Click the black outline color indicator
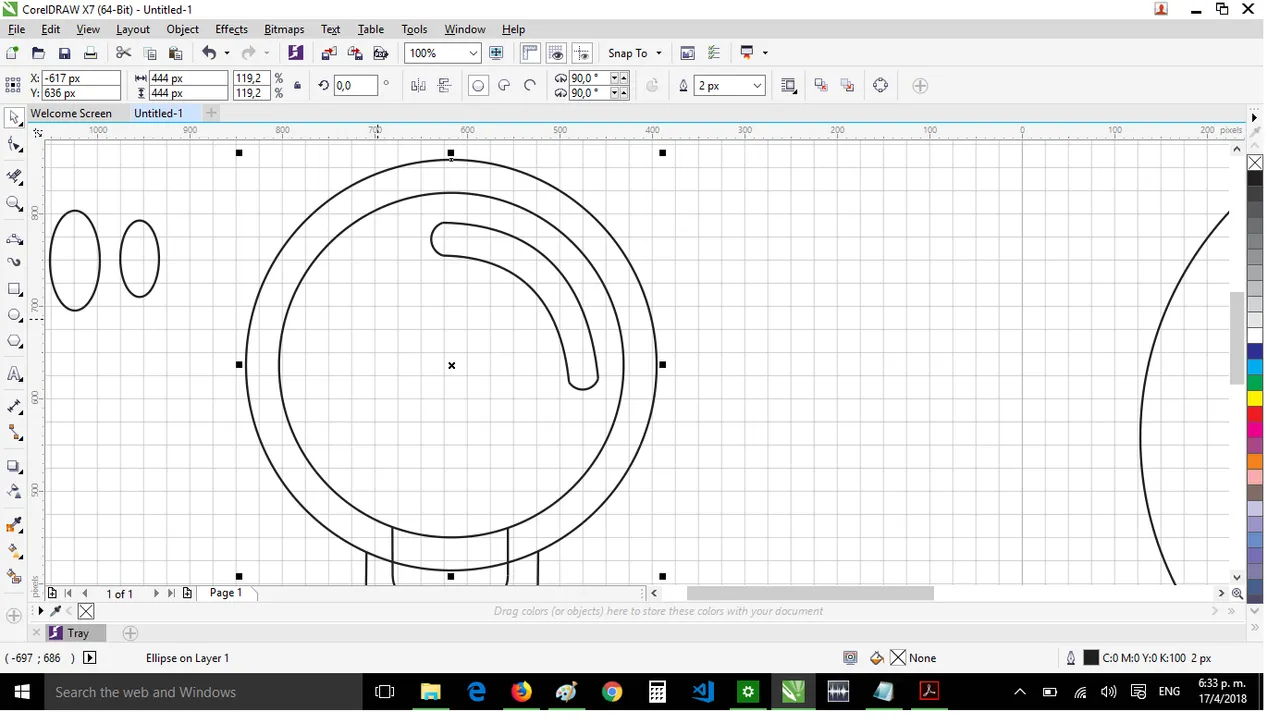Viewport: 1280px width, 721px height. [x=1091, y=658]
